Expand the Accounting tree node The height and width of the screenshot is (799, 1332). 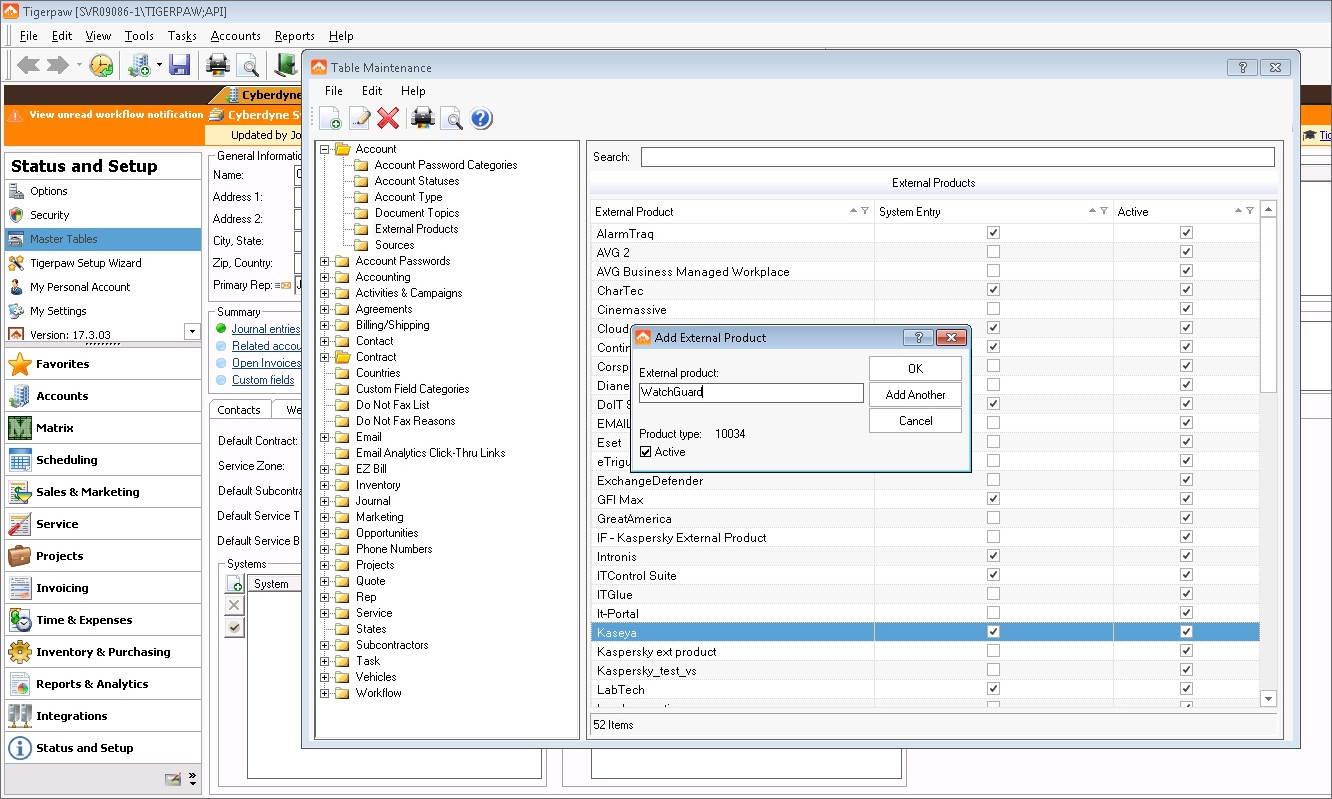coord(323,277)
